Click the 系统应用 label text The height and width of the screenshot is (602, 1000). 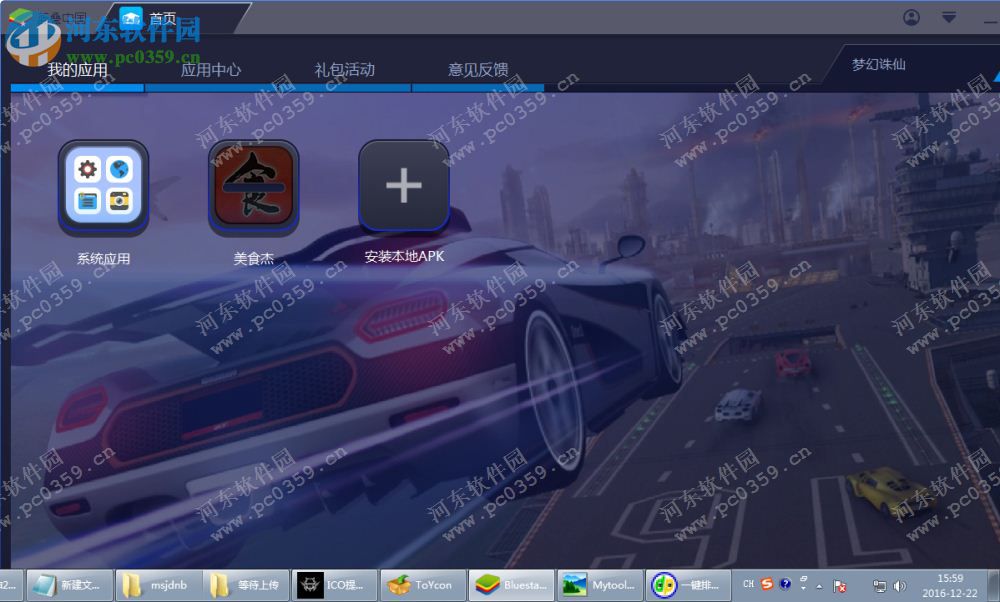pyautogui.click(x=103, y=258)
